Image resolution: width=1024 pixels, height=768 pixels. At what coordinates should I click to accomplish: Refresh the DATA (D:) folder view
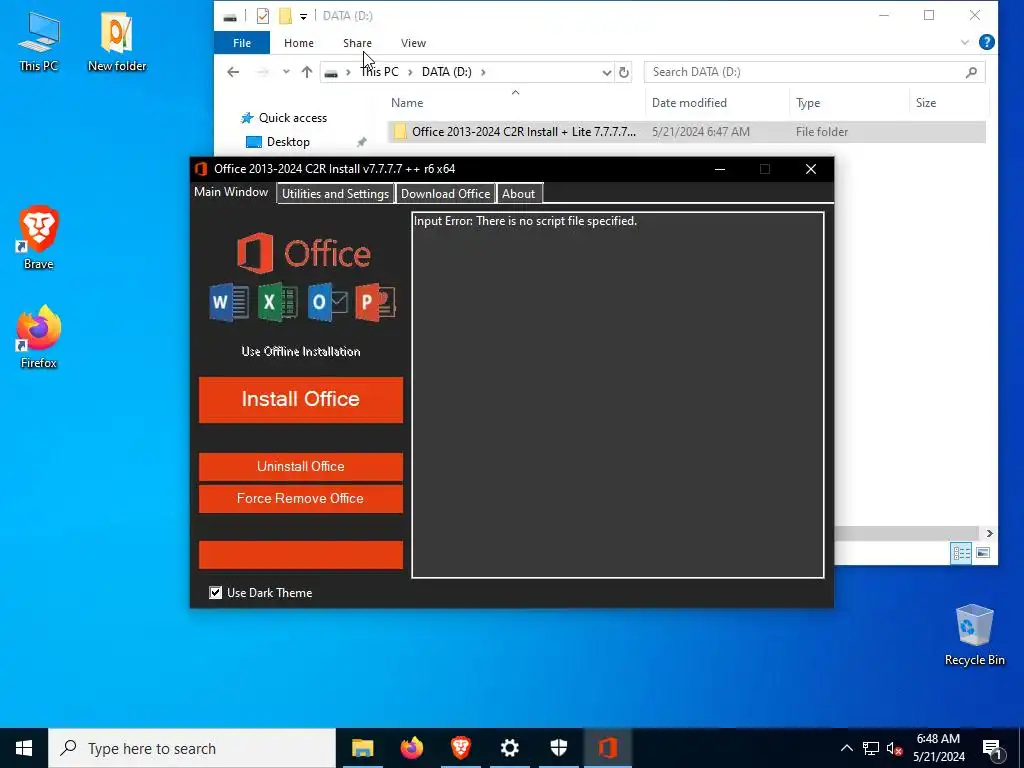(624, 72)
